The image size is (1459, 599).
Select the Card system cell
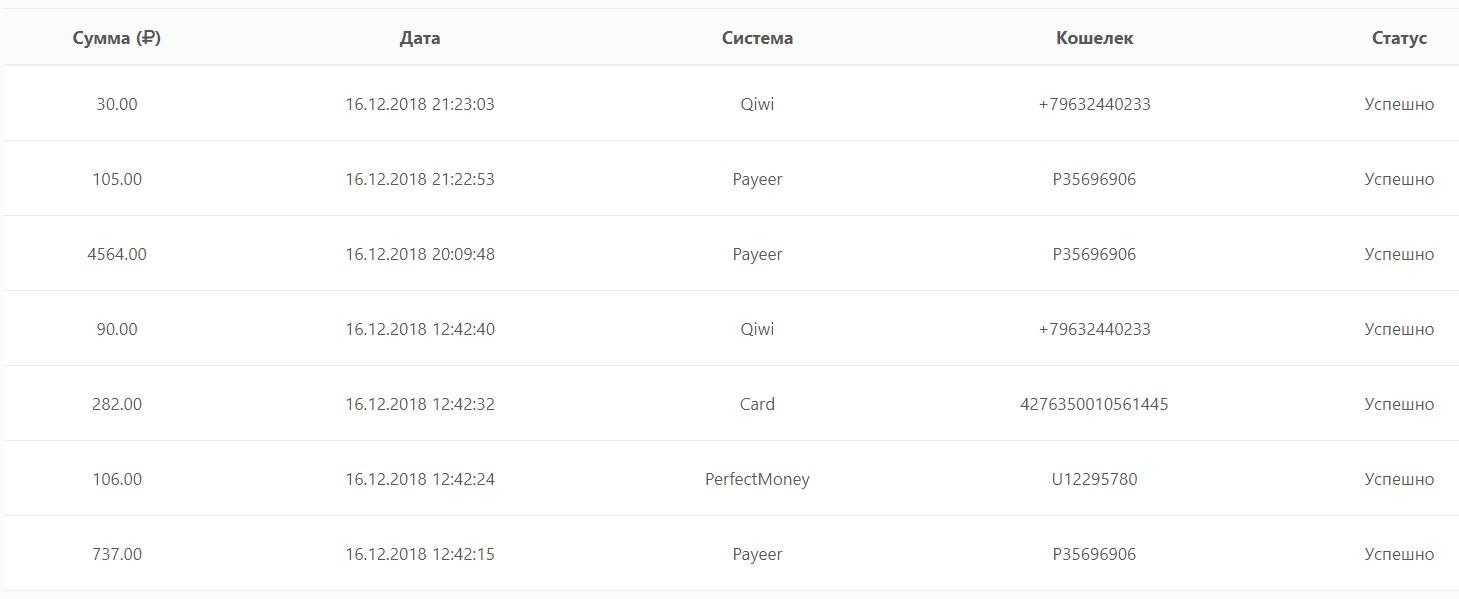[x=757, y=404]
